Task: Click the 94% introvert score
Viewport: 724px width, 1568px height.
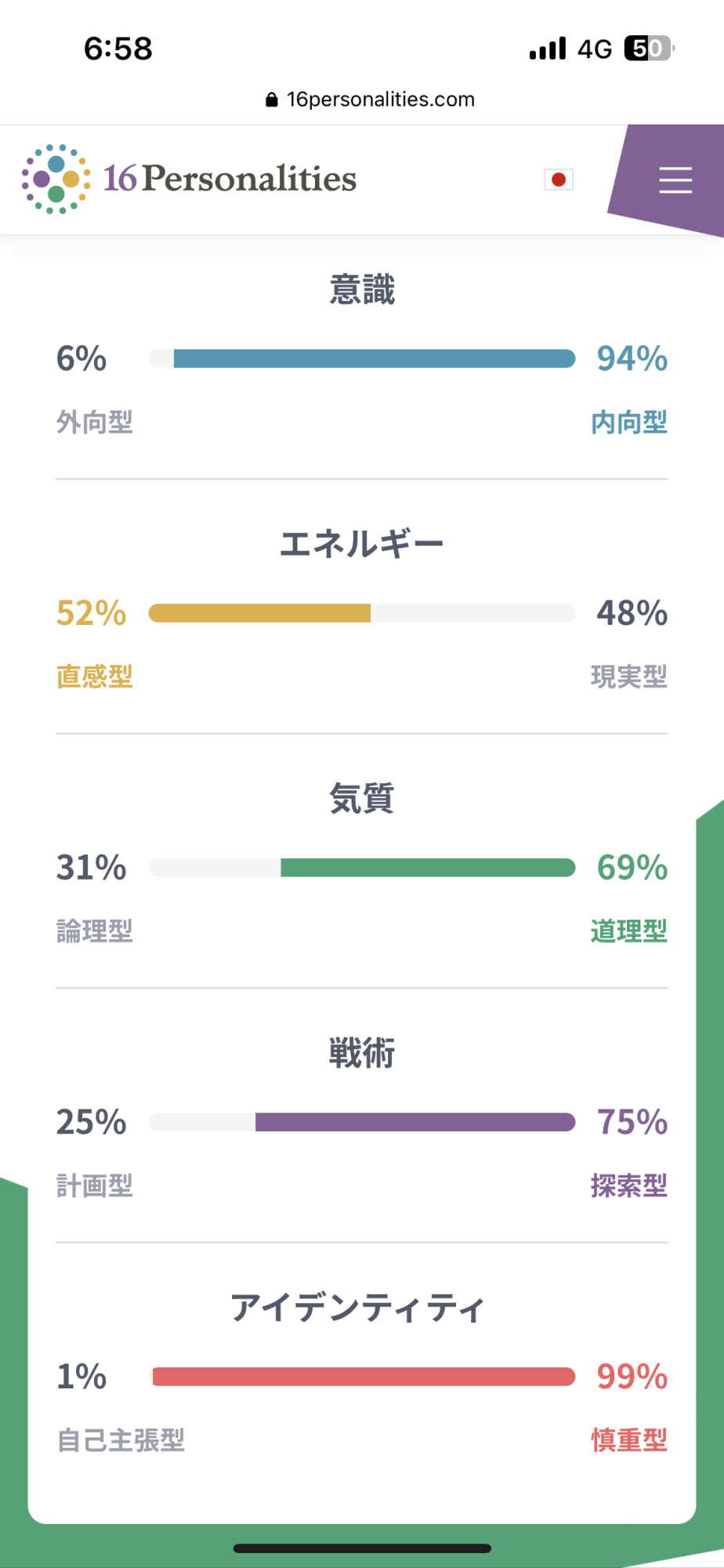Action: tap(632, 359)
